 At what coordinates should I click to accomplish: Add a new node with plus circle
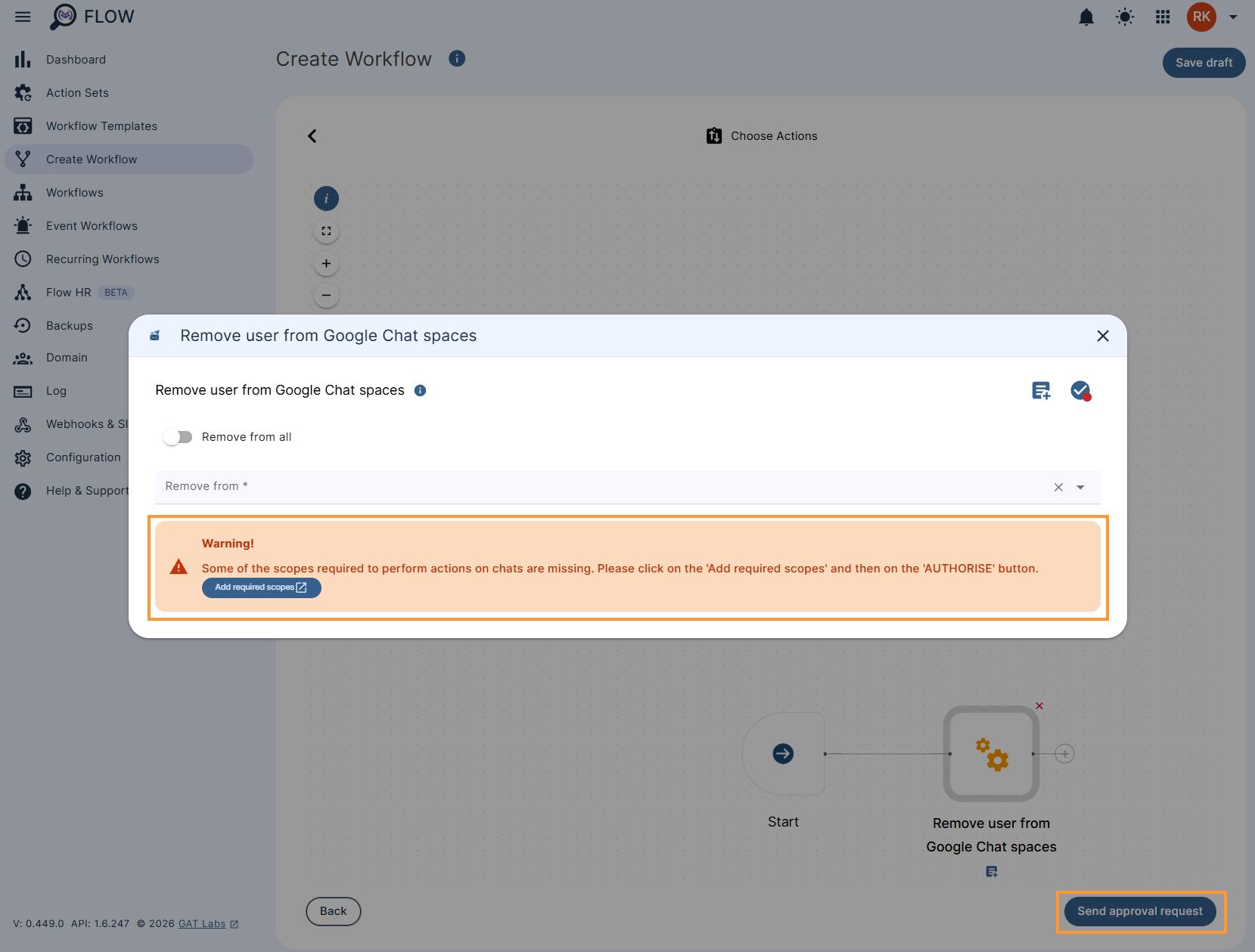tap(1064, 754)
